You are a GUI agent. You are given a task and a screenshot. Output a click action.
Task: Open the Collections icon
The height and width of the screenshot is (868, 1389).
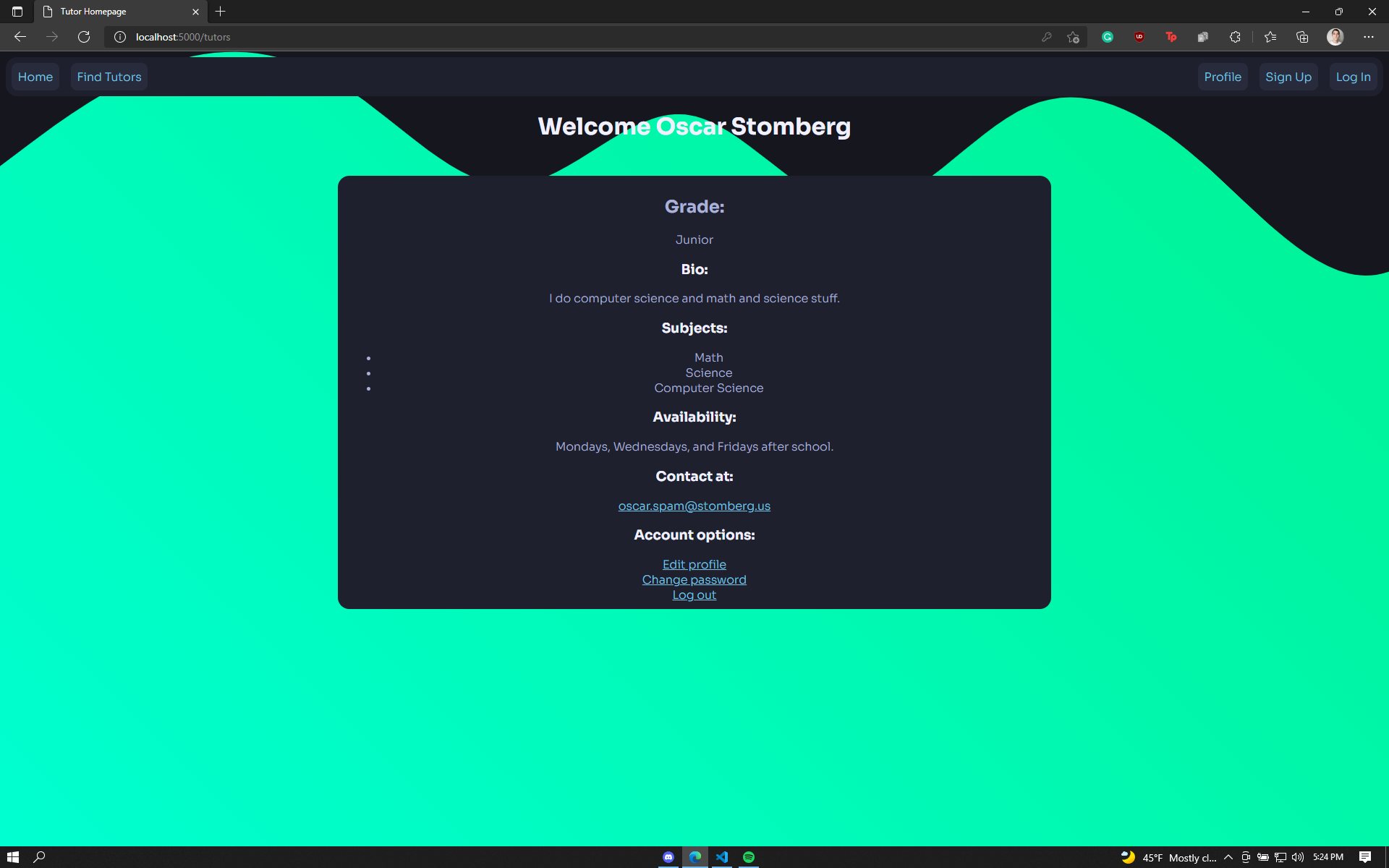1302,37
